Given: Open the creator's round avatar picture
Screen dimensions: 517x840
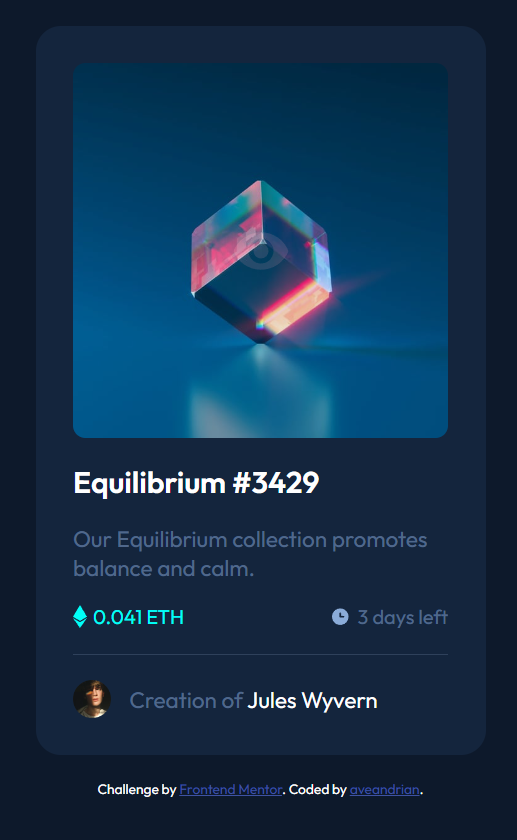Looking at the screenshot, I should pyautogui.click(x=92, y=699).
